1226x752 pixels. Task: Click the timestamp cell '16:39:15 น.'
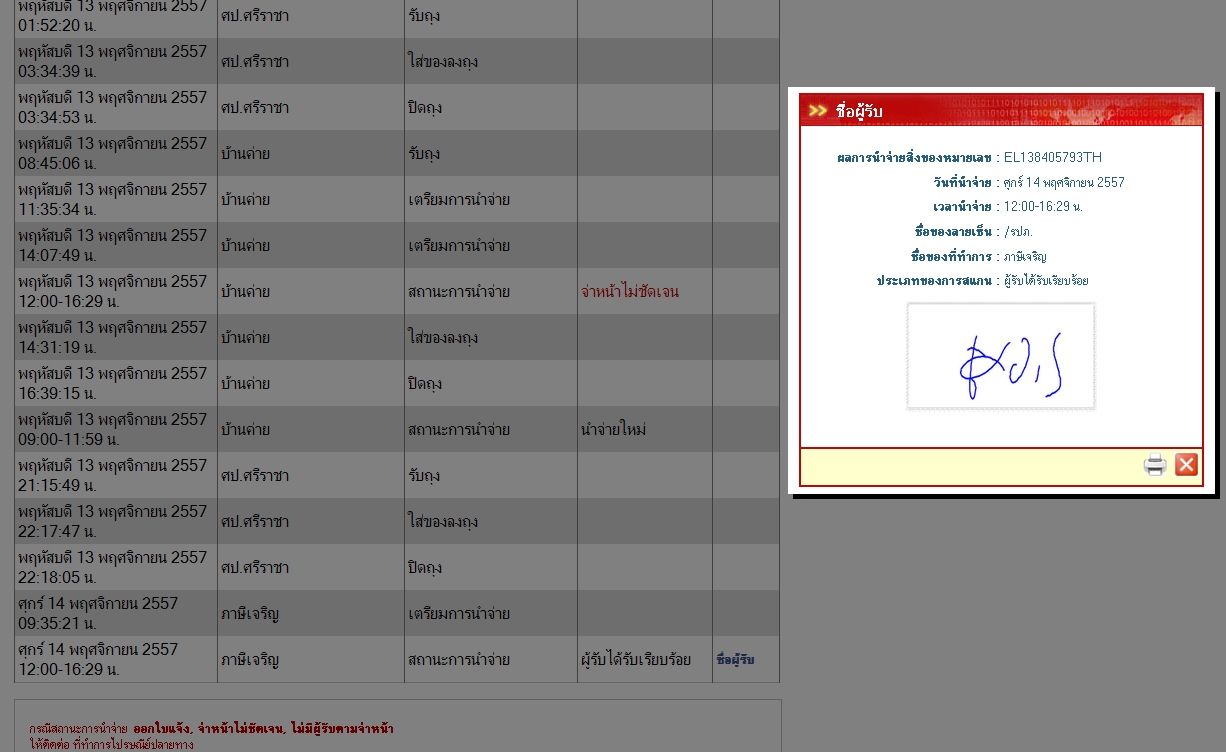point(116,383)
